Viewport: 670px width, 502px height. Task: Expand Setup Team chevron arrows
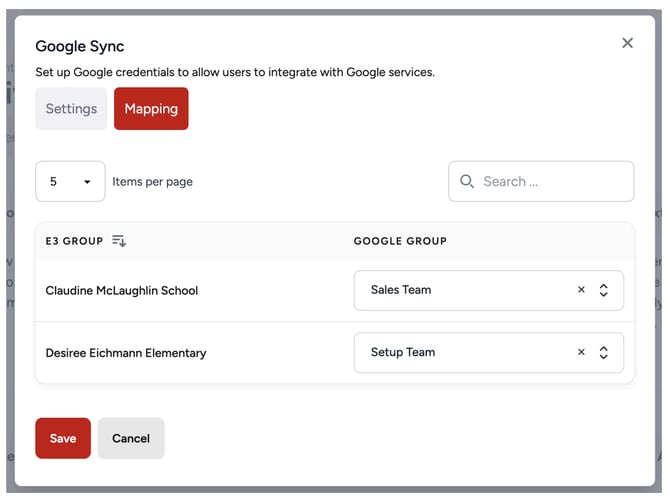pyautogui.click(x=604, y=353)
